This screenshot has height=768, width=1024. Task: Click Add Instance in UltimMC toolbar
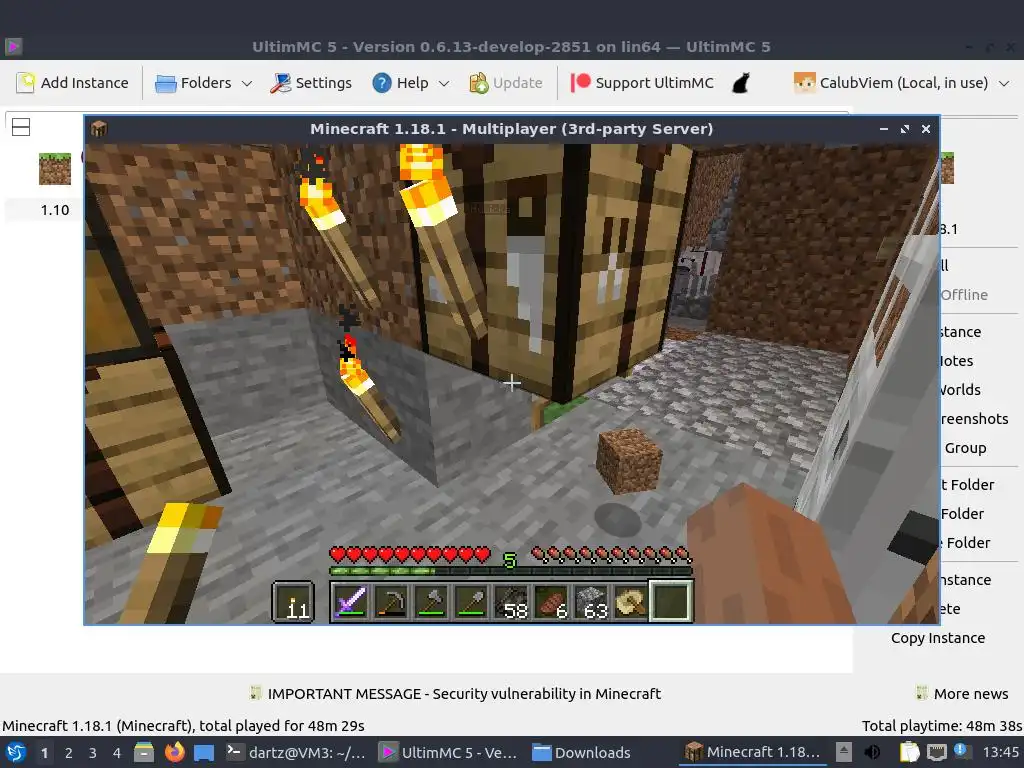coord(72,83)
